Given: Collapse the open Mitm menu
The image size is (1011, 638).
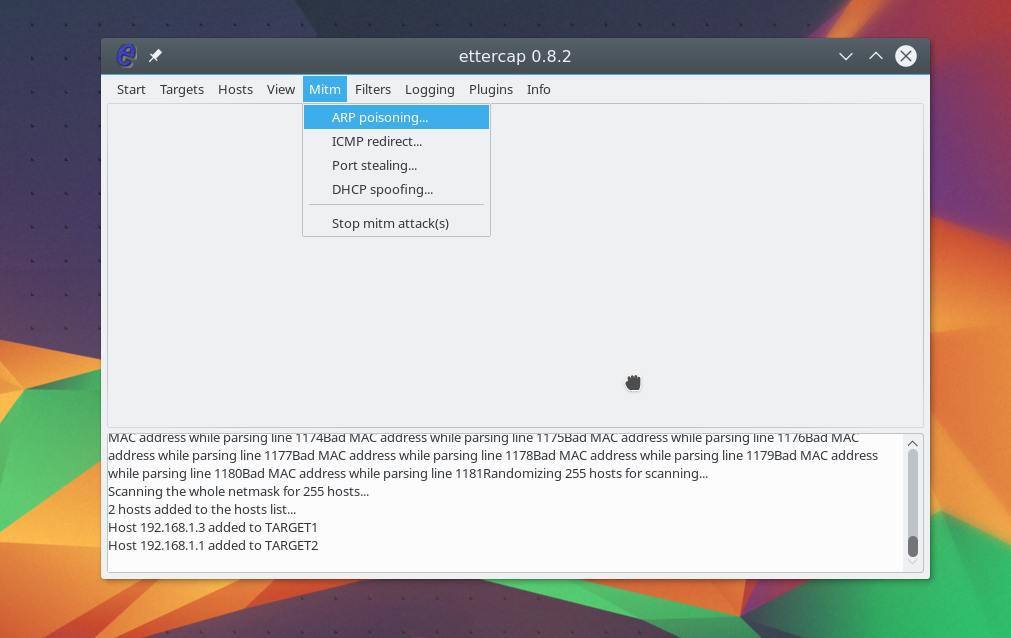Looking at the screenshot, I should pos(325,90).
